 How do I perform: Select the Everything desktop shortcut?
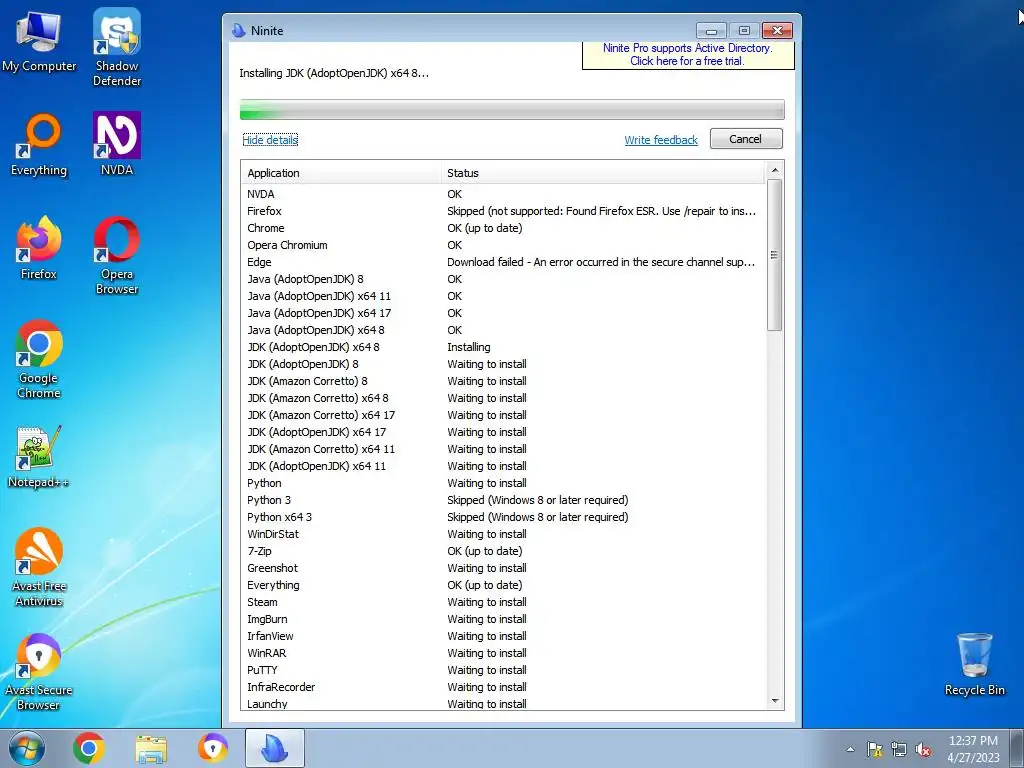39,145
